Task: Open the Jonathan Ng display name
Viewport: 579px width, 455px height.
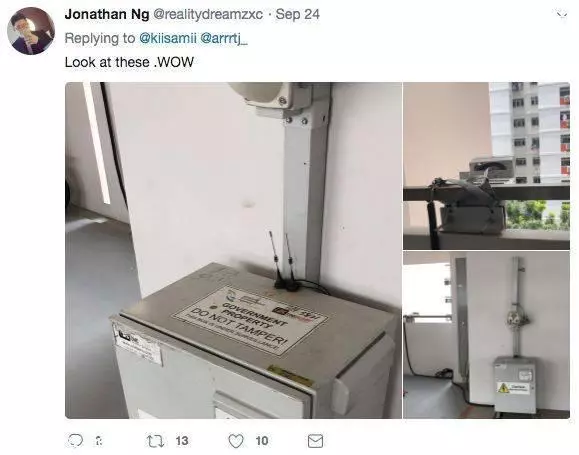Action: tap(107, 14)
